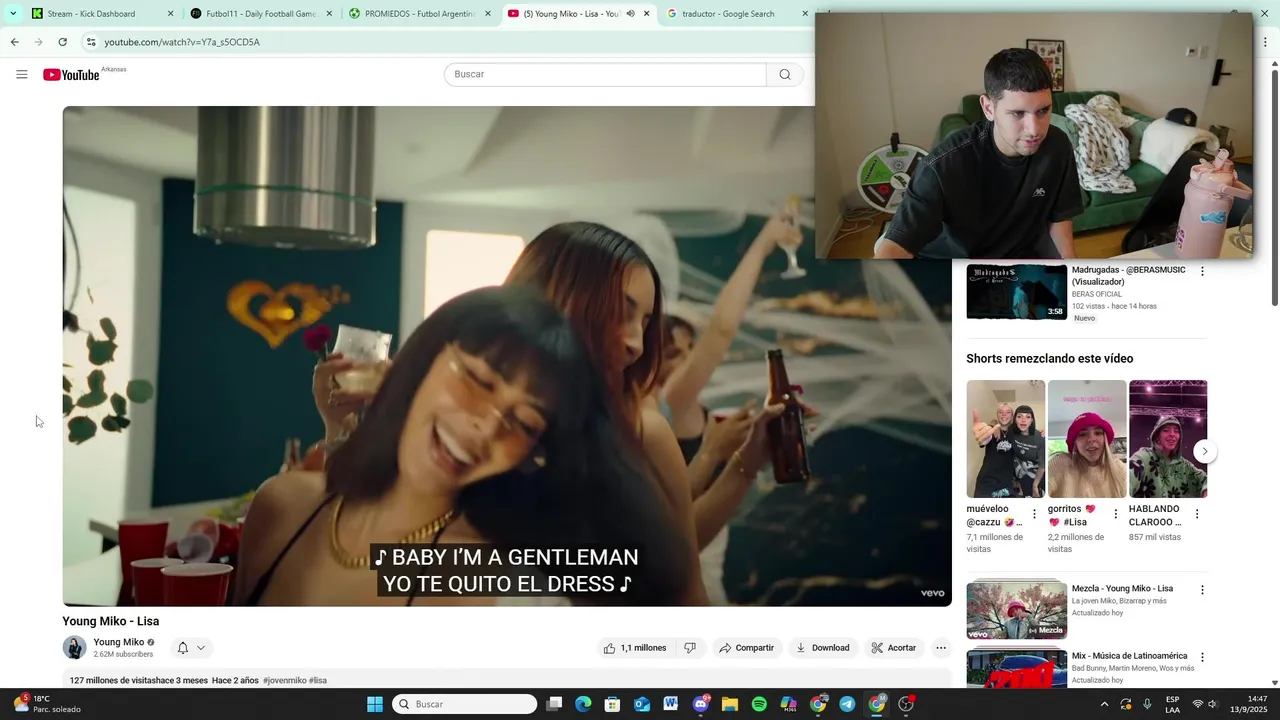This screenshot has height=720, width=1280.
Task: Open Outlook from the taskbar
Action: 642,704
